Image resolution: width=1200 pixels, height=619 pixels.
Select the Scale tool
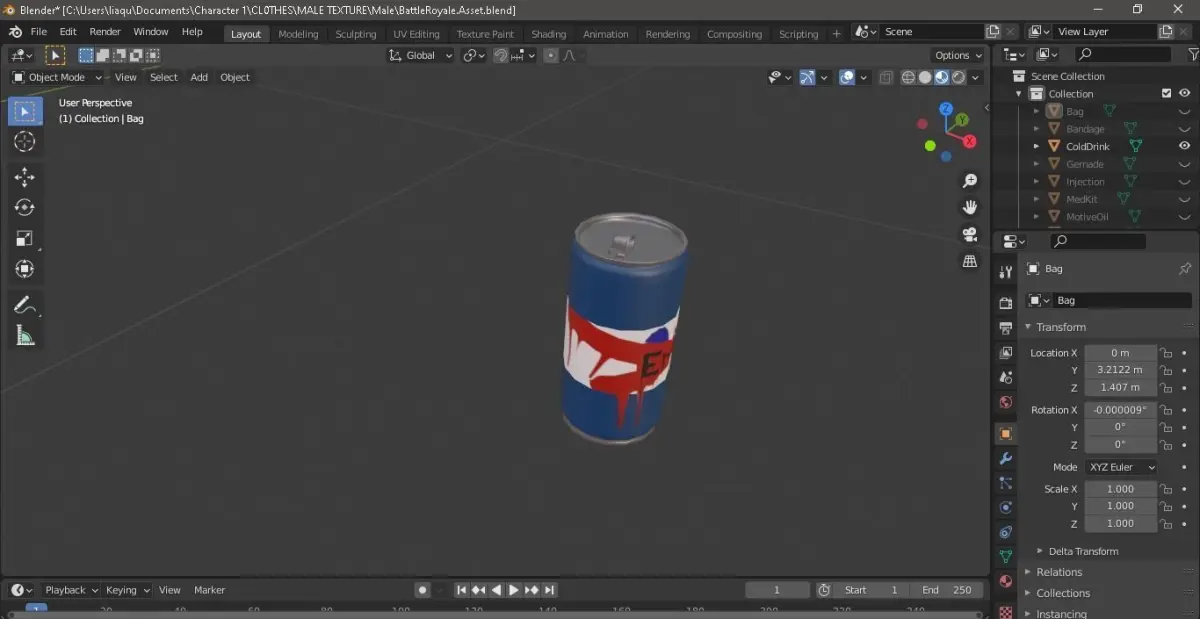click(25, 238)
